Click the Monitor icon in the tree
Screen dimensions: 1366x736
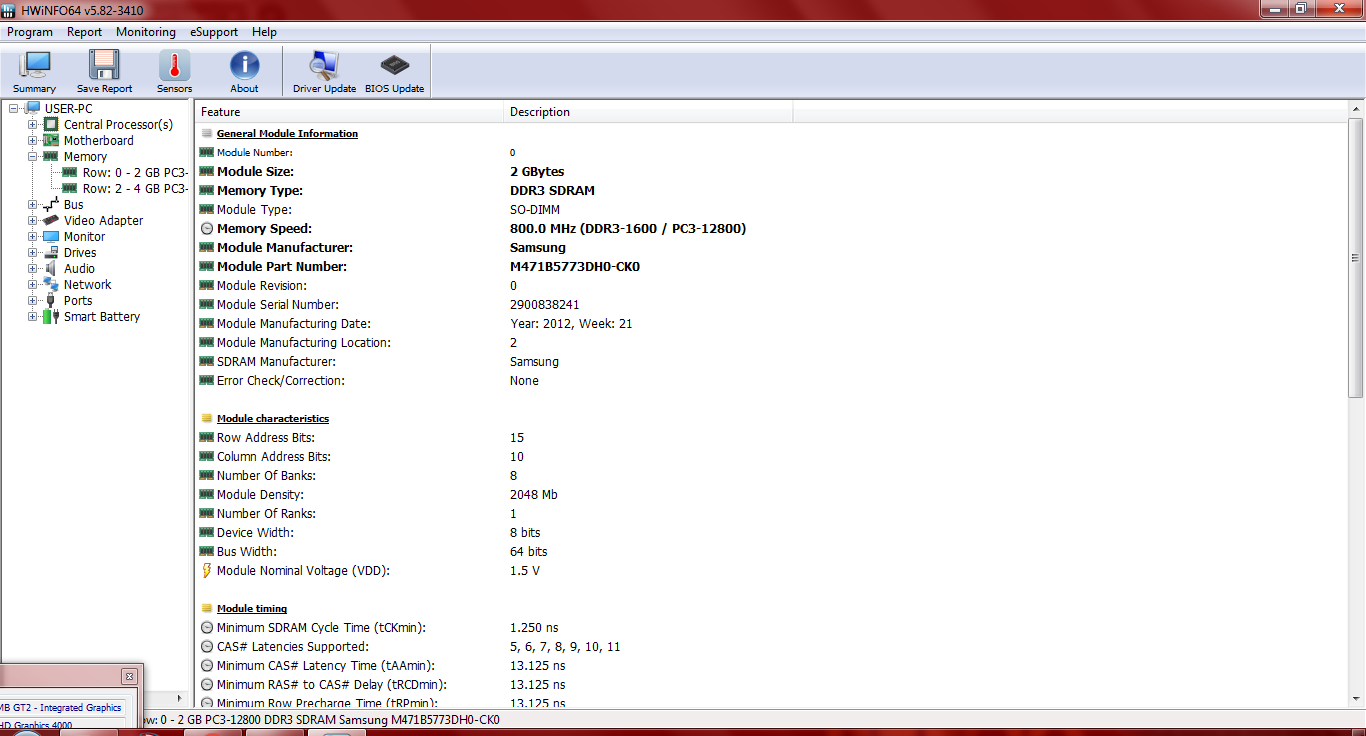[51, 236]
